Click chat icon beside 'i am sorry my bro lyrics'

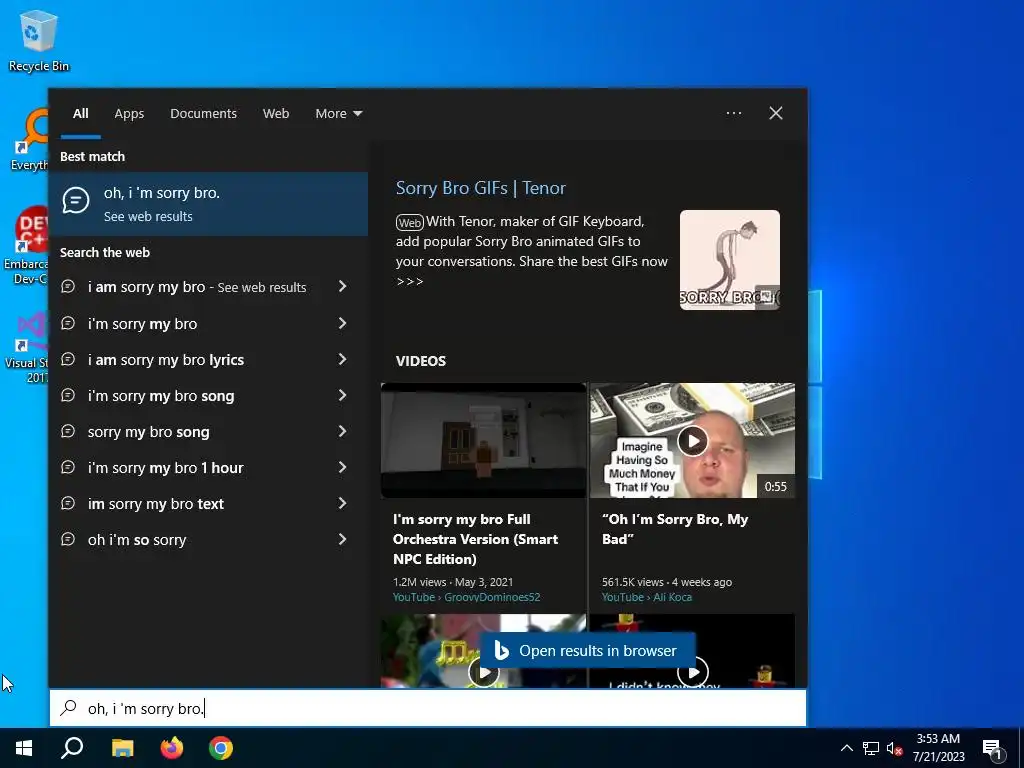point(68,359)
